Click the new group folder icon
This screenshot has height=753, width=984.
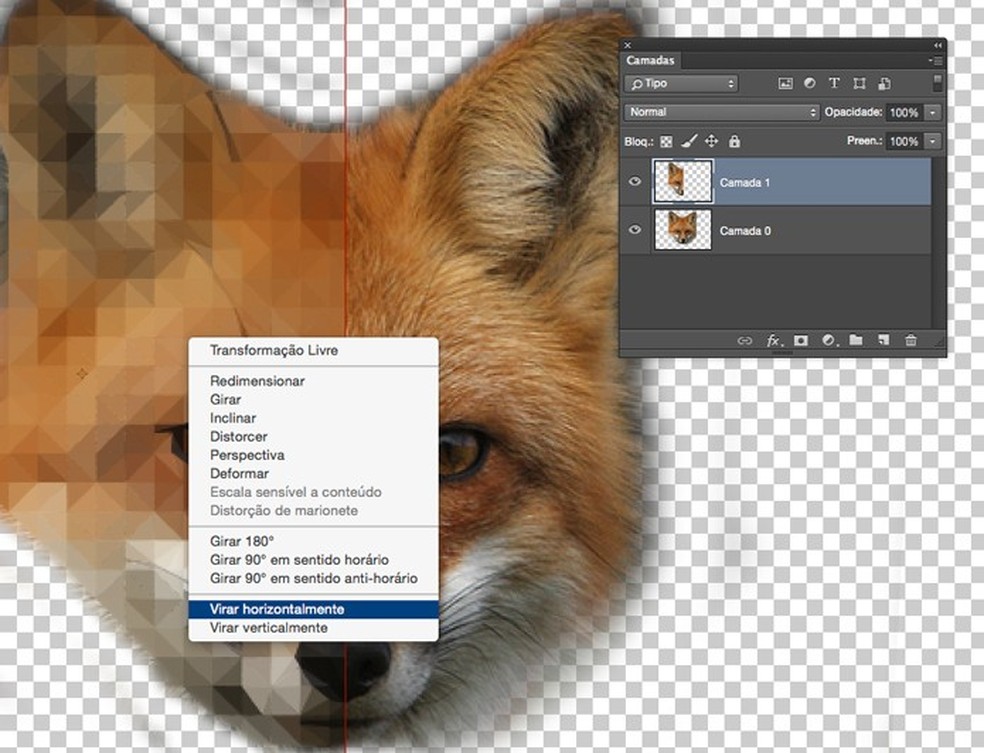(x=856, y=341)
